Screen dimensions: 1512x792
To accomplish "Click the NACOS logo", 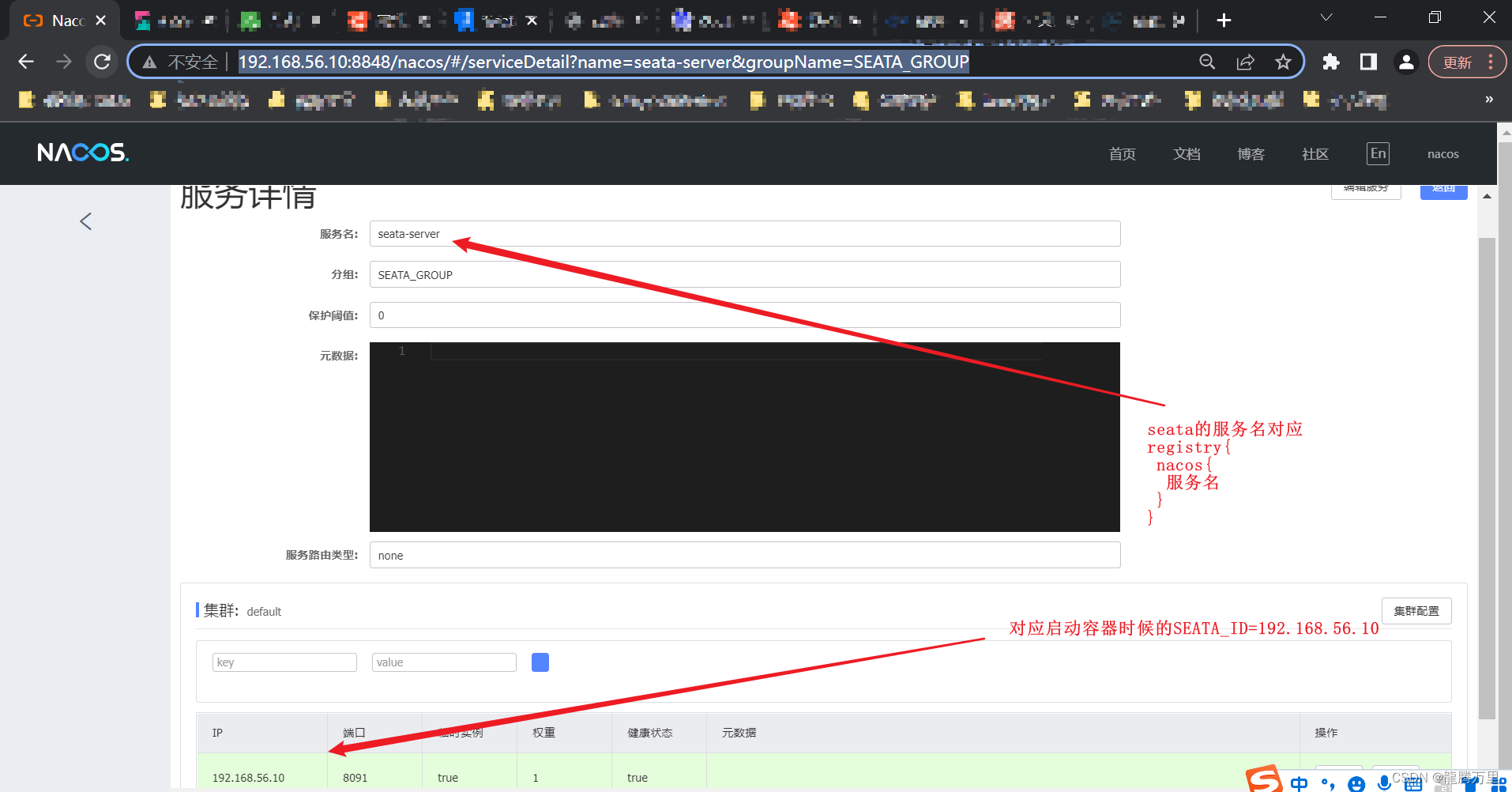I will coord(83,153).
